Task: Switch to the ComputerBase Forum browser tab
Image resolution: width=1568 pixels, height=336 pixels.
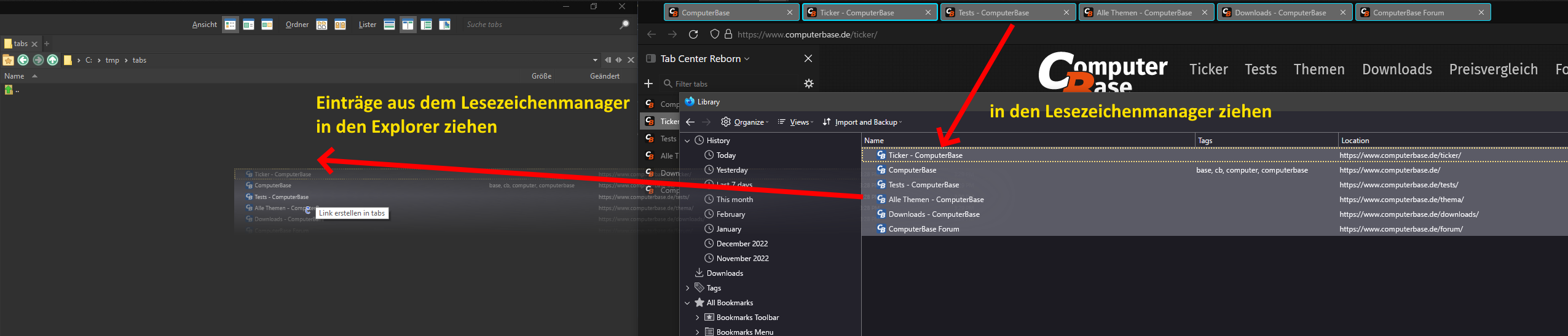Action: pos(1423,12)
